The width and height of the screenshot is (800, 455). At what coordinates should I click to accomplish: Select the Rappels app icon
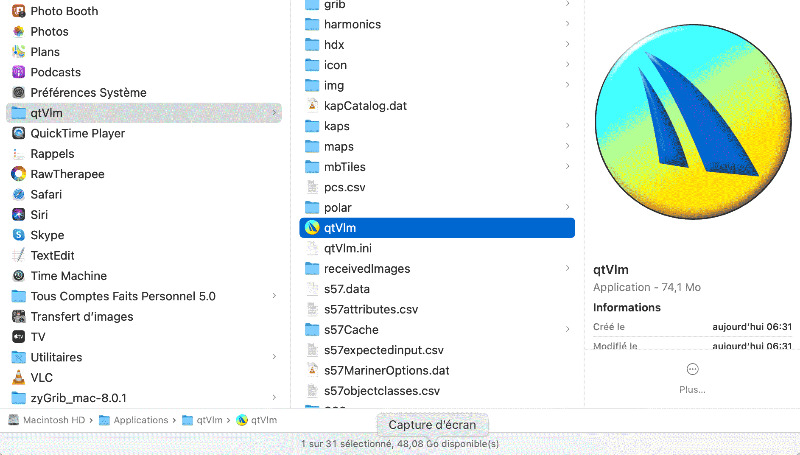[18, 154]
